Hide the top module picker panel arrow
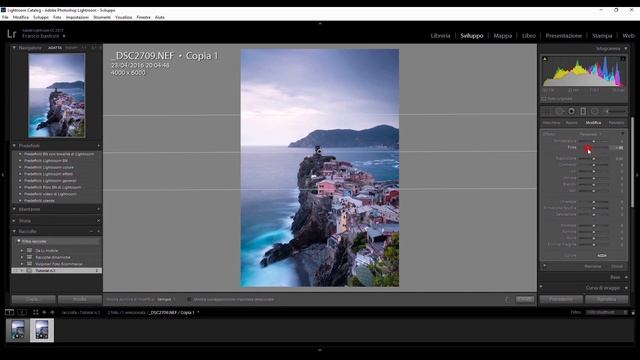The width and height of the screenshot is (640, 360). pyautogui.click(x=320, y=24)
